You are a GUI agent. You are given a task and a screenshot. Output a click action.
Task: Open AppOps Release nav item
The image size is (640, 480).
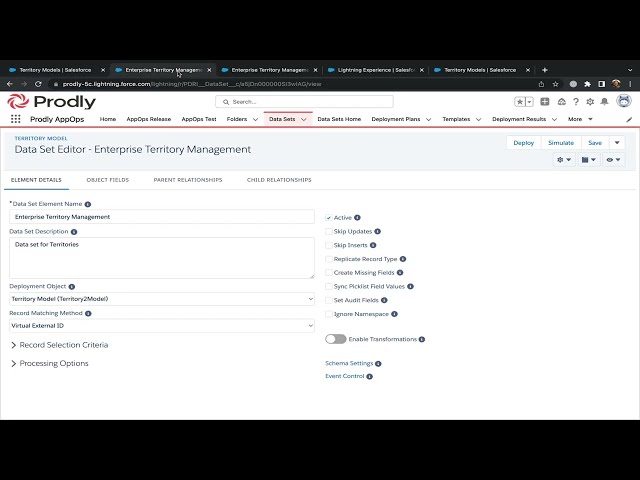pyautogui.click(x=149, y=119)
